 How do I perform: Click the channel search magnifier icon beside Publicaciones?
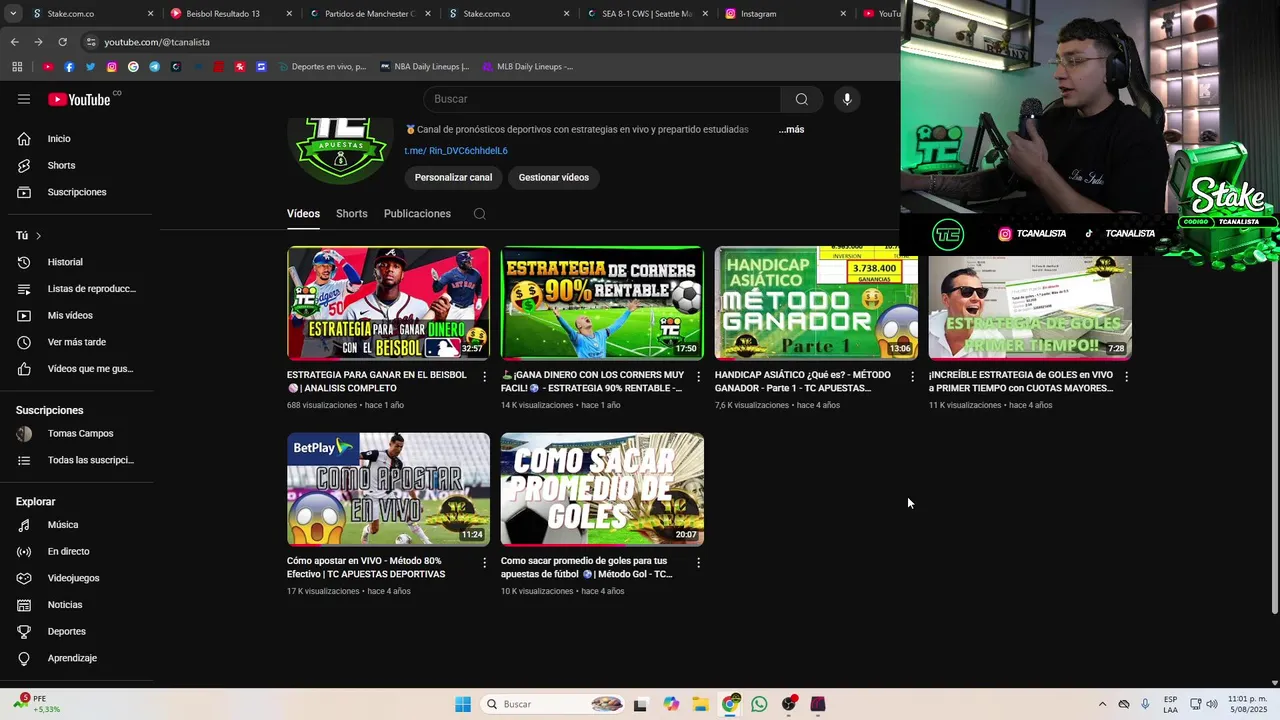(479, 214)
